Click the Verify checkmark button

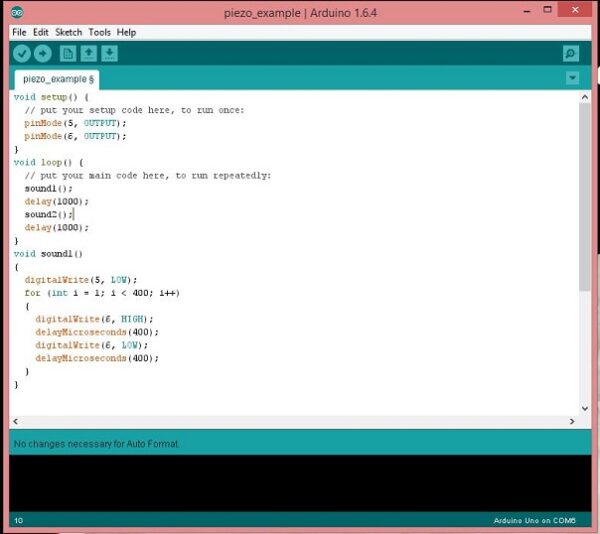click(x=22, y=54)
